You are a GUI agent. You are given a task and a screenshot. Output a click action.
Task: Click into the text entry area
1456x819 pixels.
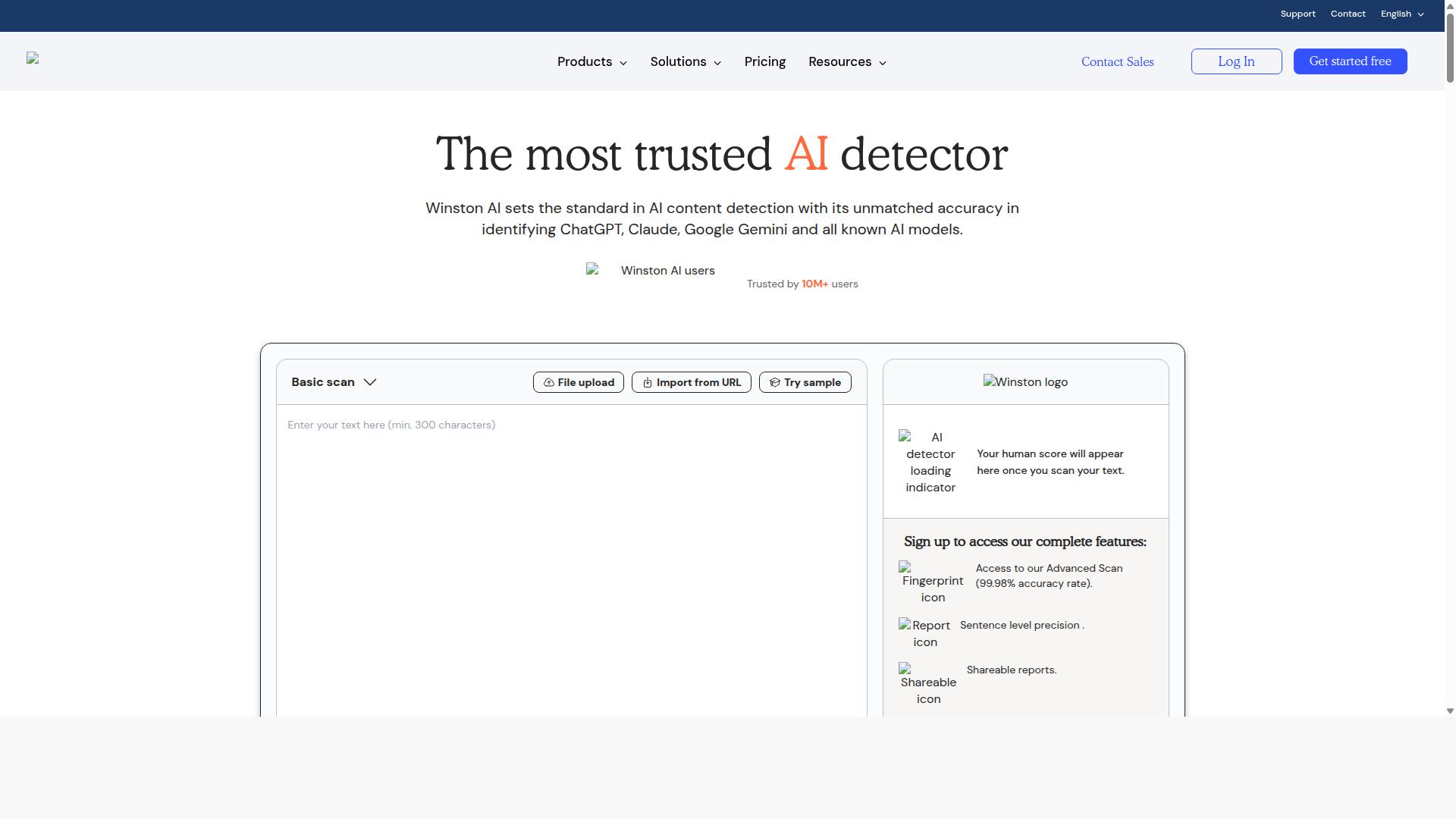point(571,561)
